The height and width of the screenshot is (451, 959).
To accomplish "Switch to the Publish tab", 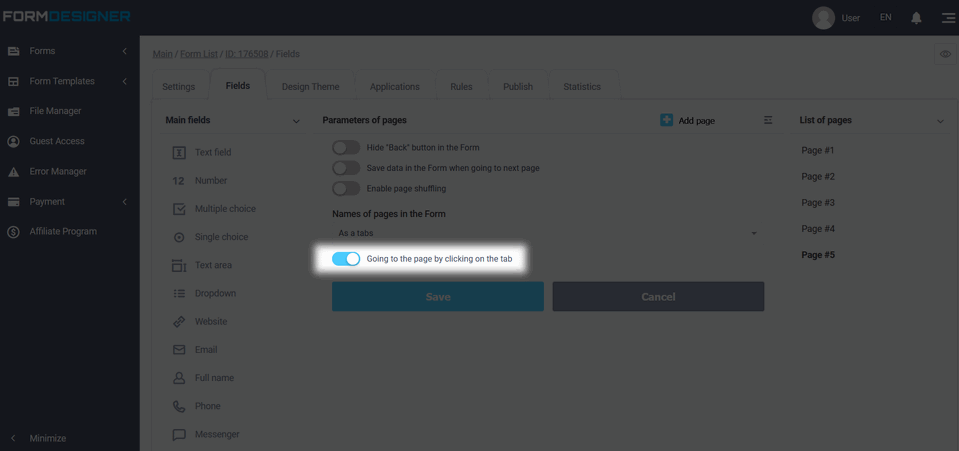I will 518,86.
